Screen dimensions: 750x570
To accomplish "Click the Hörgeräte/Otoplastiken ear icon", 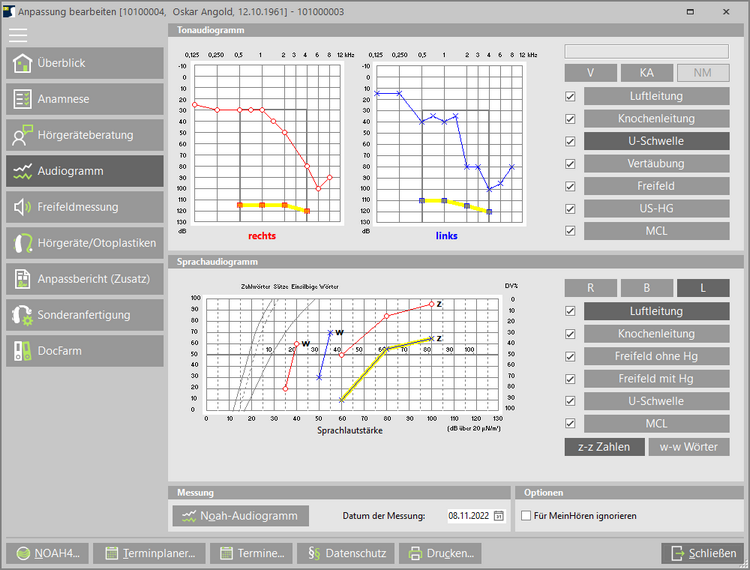I will pos(23,243).
